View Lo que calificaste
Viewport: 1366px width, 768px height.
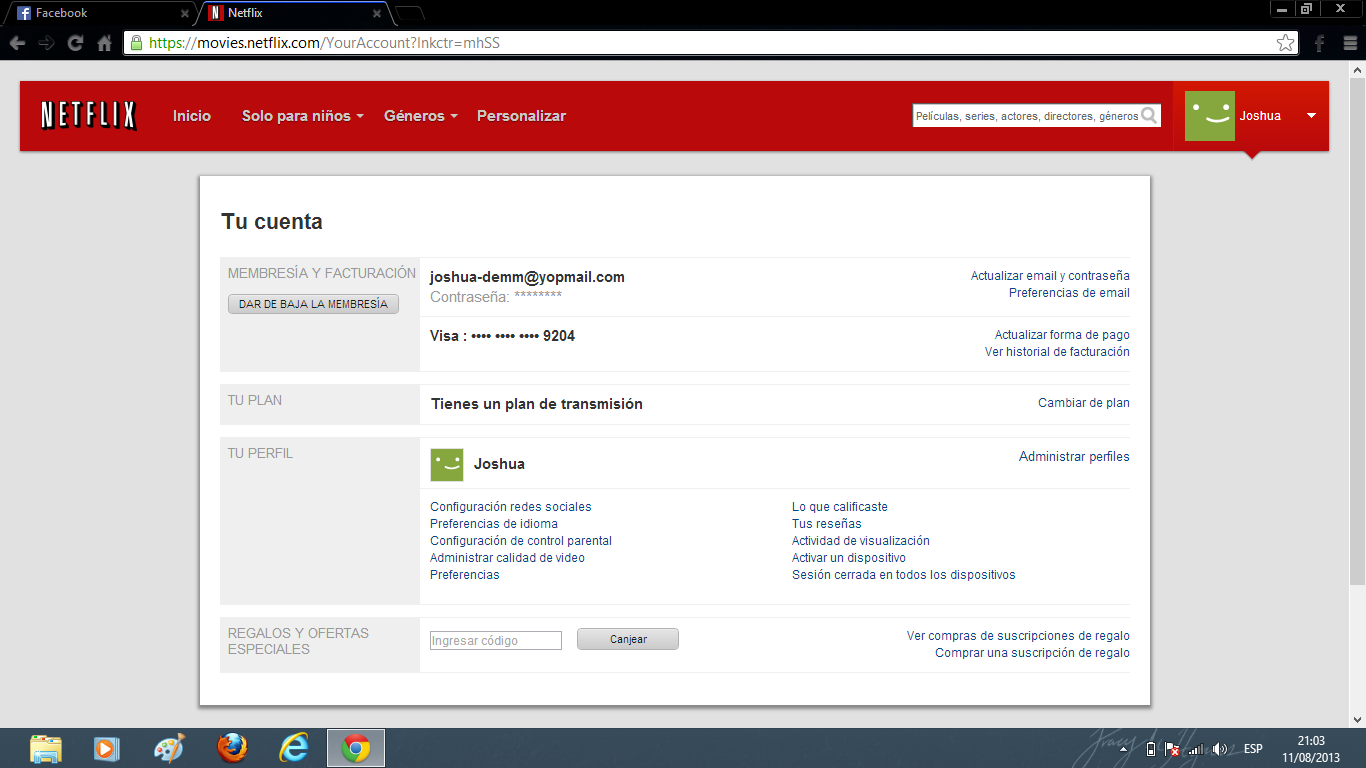tap(840, 507)
